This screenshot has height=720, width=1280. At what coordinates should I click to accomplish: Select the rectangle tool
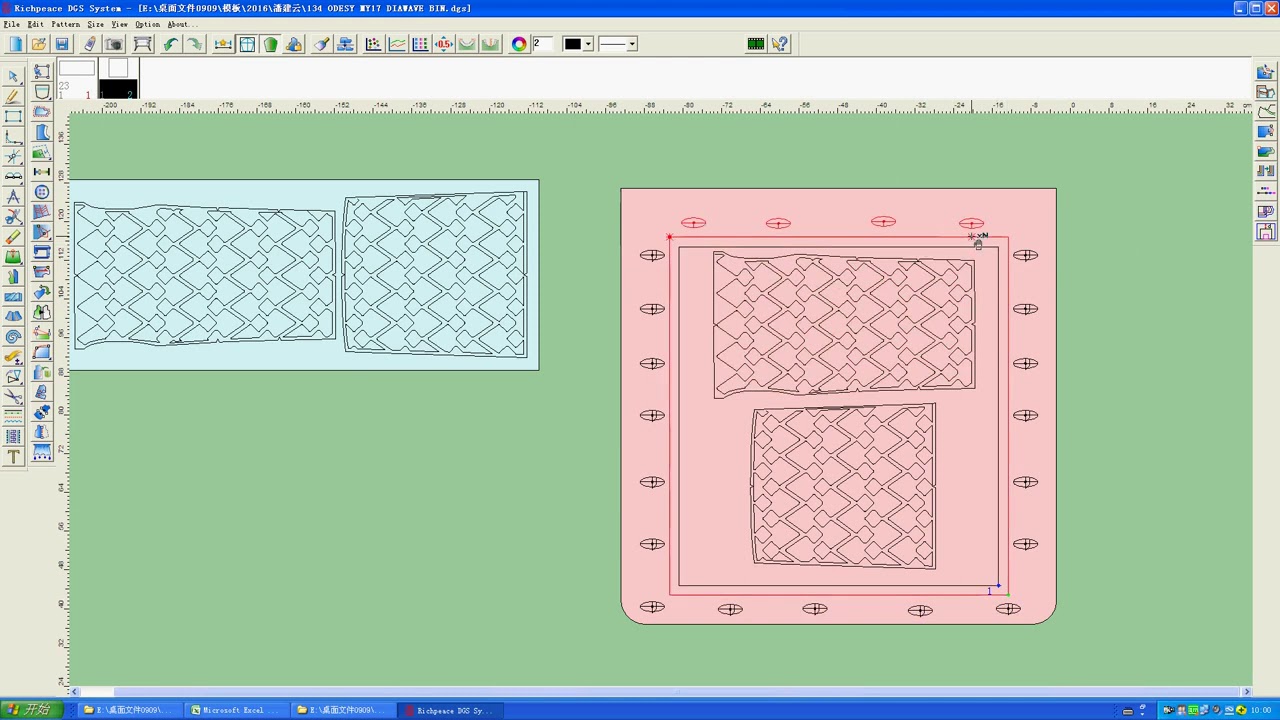[x=13, y=116]
